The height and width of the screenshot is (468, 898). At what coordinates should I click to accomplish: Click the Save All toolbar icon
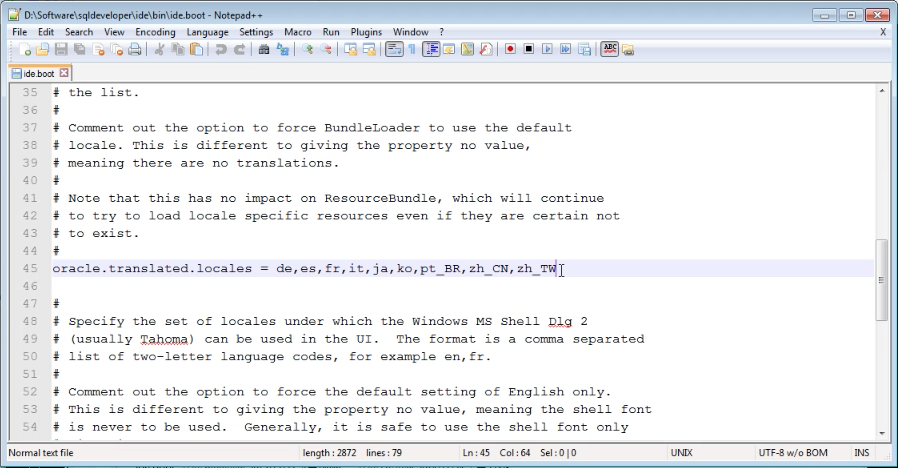click(x=80, y=50)
